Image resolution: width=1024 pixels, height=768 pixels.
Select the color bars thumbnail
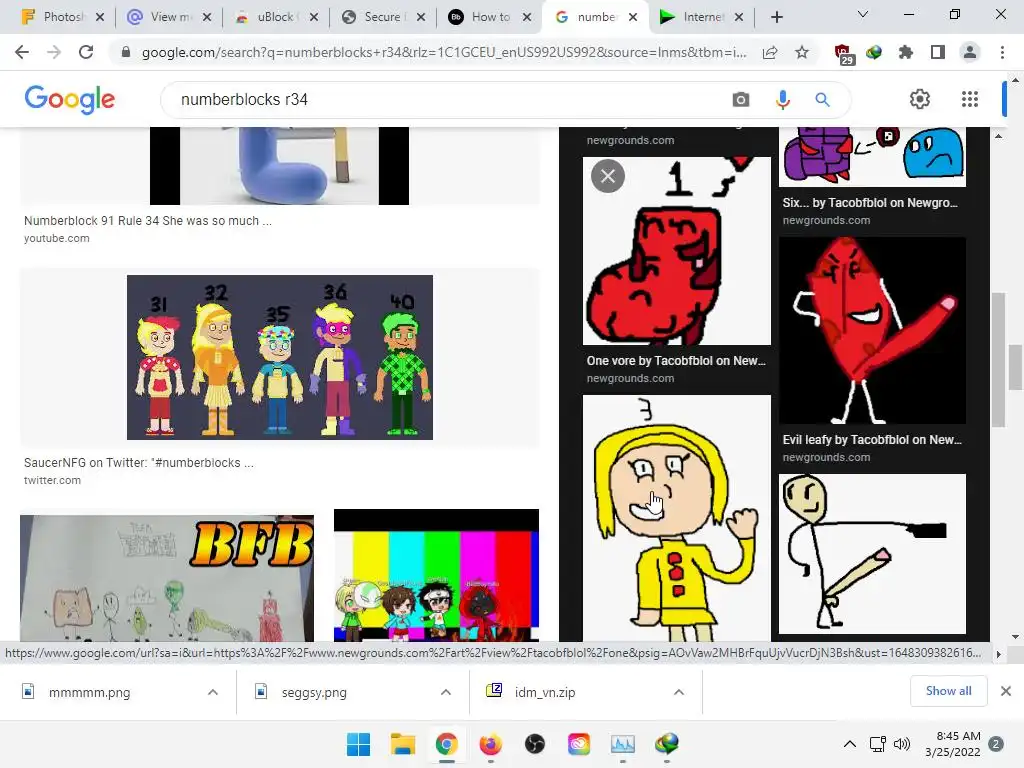(x=436, y=575)
